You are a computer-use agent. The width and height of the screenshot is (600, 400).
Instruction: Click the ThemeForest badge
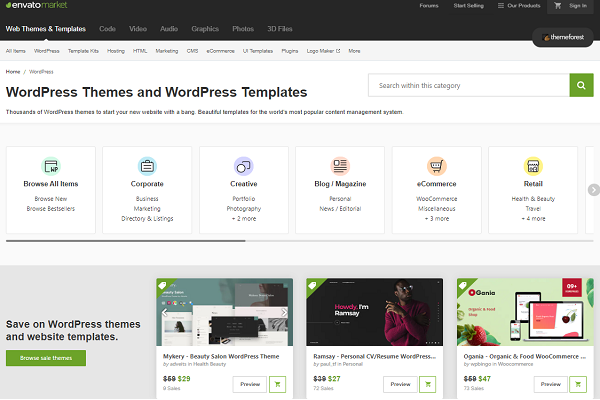tap(563, 37)
